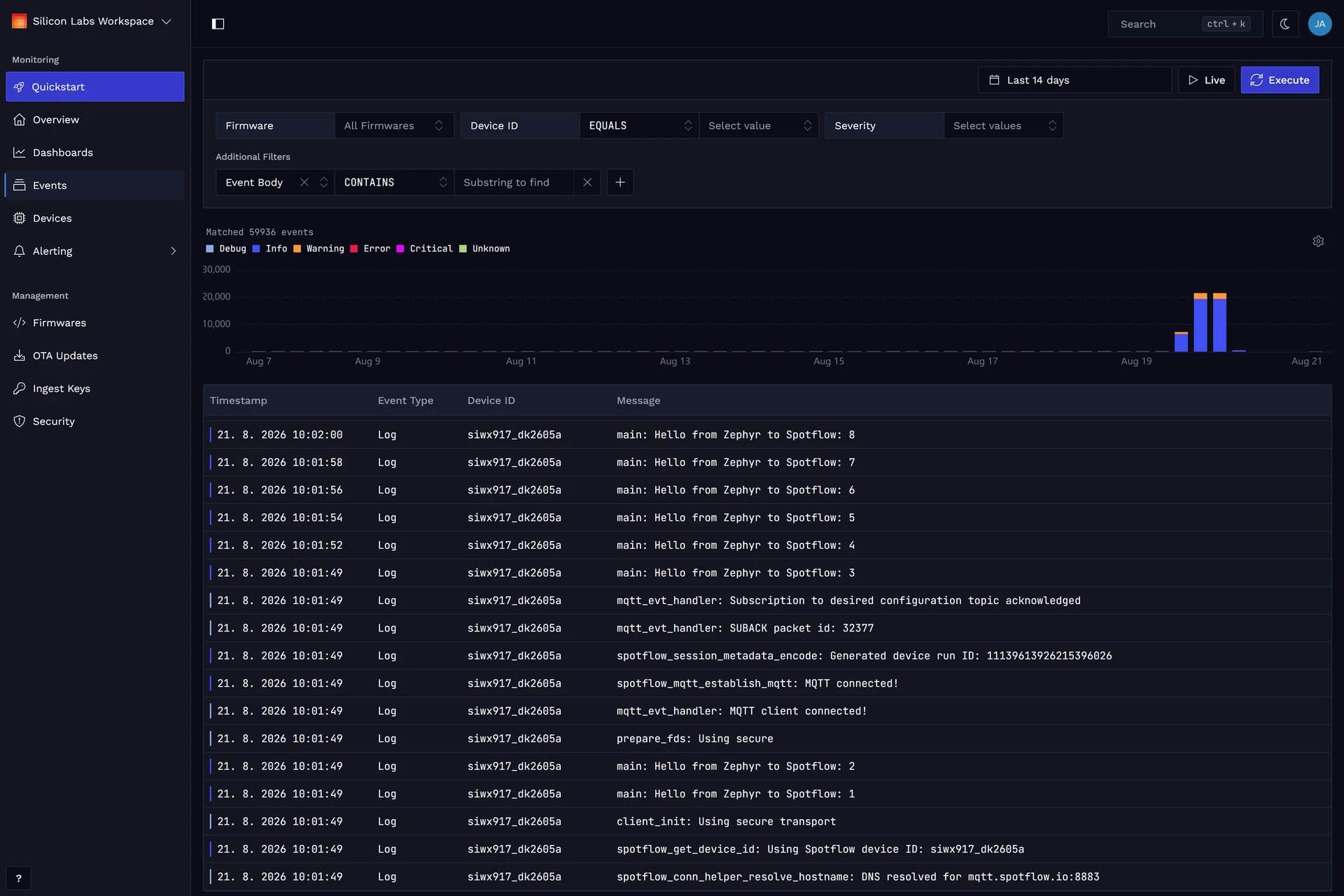Click the calendar icon in date range
This screenshot has height=896, width=1344.
coord(994,80)
